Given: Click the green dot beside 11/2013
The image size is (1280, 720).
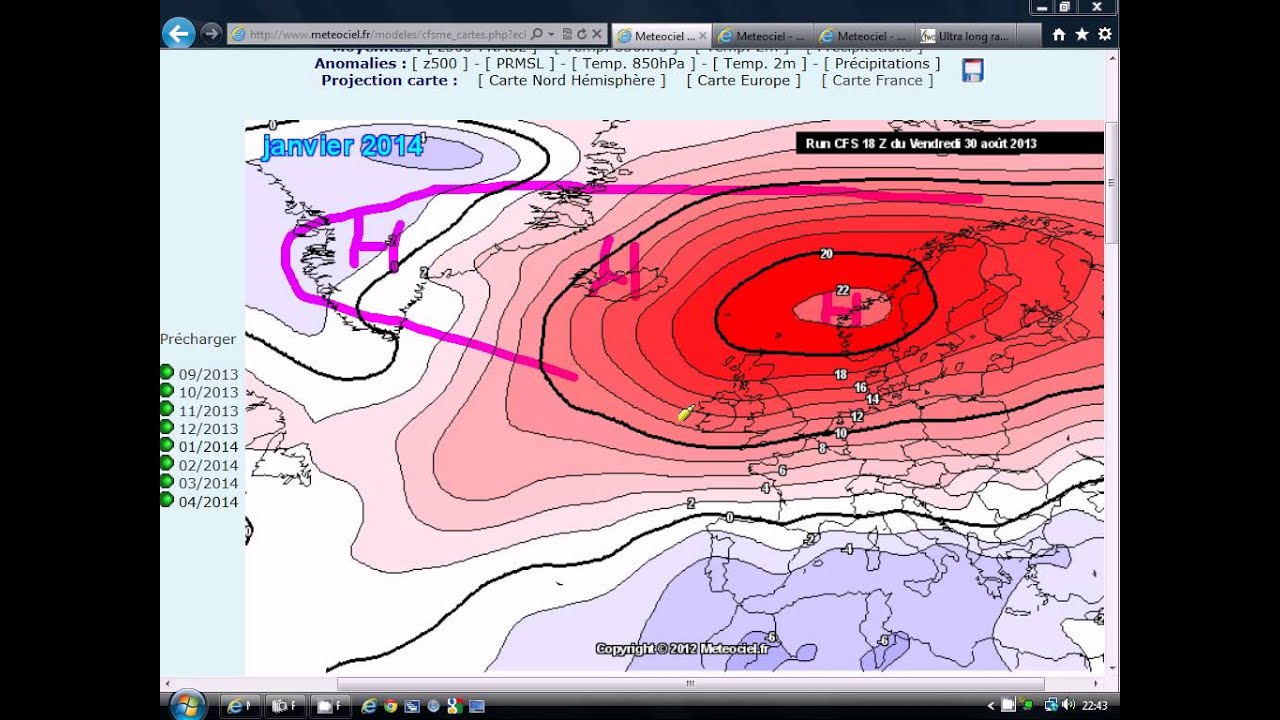Looking at the screenshot, I should tap(167, 408).
